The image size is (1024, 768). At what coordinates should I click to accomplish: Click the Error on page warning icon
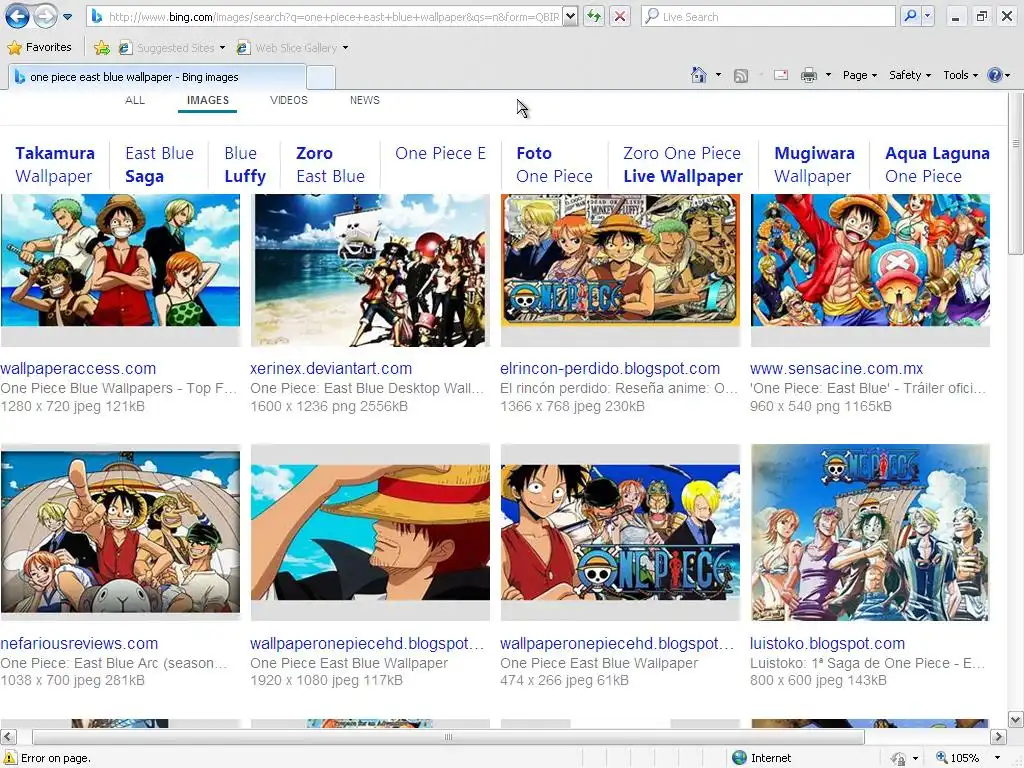(x=9, y=758)
